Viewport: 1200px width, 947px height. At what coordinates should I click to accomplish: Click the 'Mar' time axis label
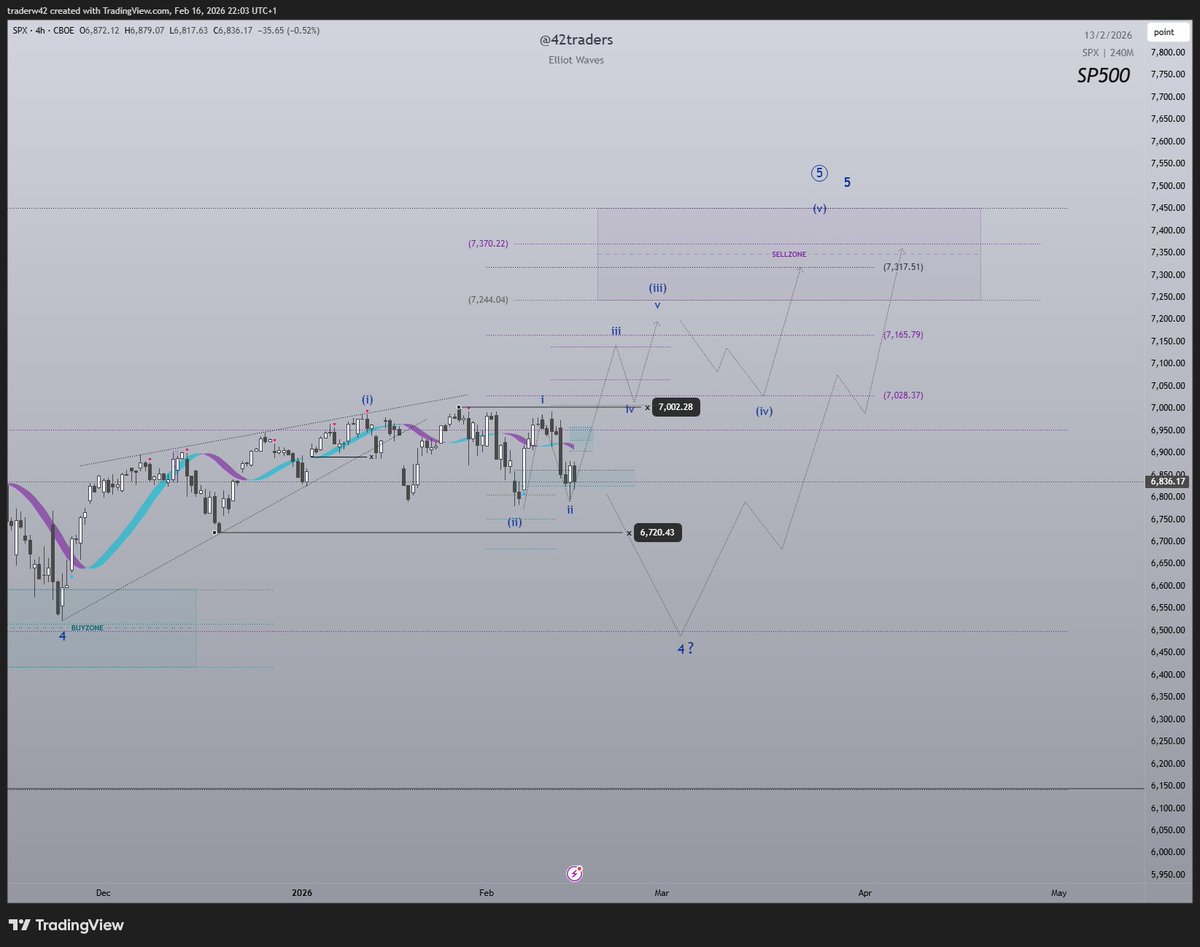(x=661, y=891)
